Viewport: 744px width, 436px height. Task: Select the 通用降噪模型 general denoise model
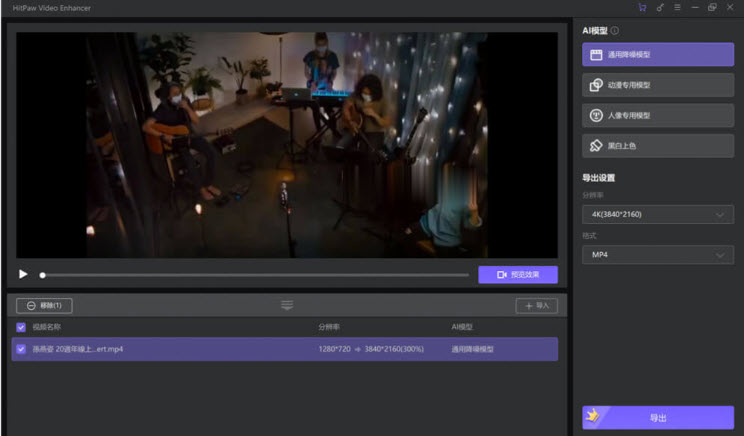pos(658,55)
